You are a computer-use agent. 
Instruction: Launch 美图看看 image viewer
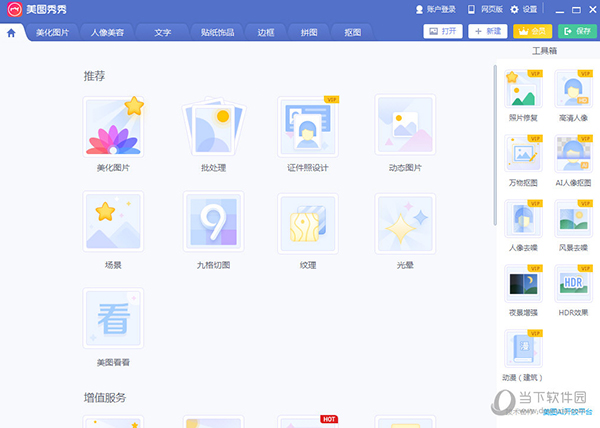coord(113,319)
